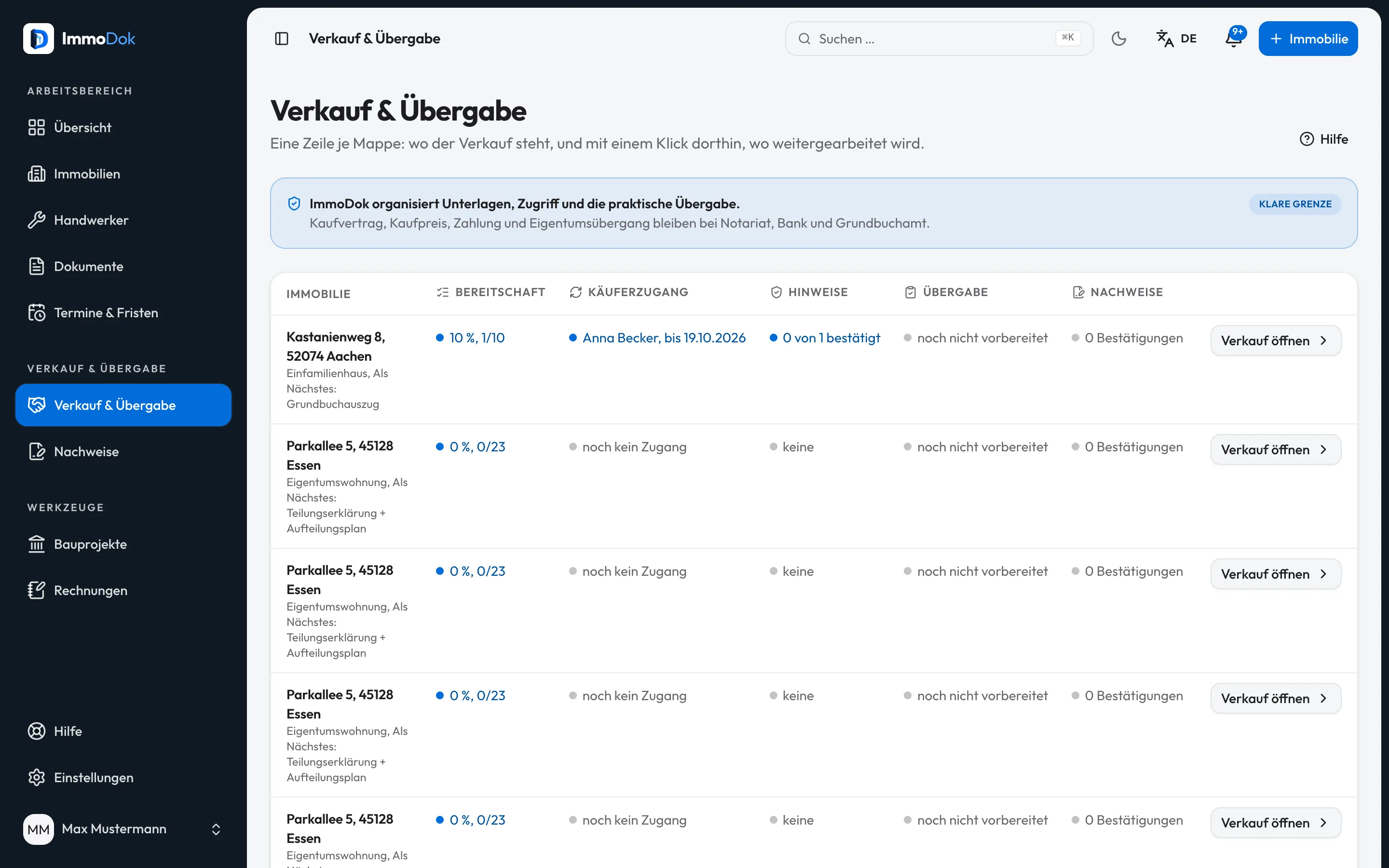Click noch nicht vorbereitet in Kastanienweg row
The height and width of the screenshot is (868, 1389).
click(976, 338)
